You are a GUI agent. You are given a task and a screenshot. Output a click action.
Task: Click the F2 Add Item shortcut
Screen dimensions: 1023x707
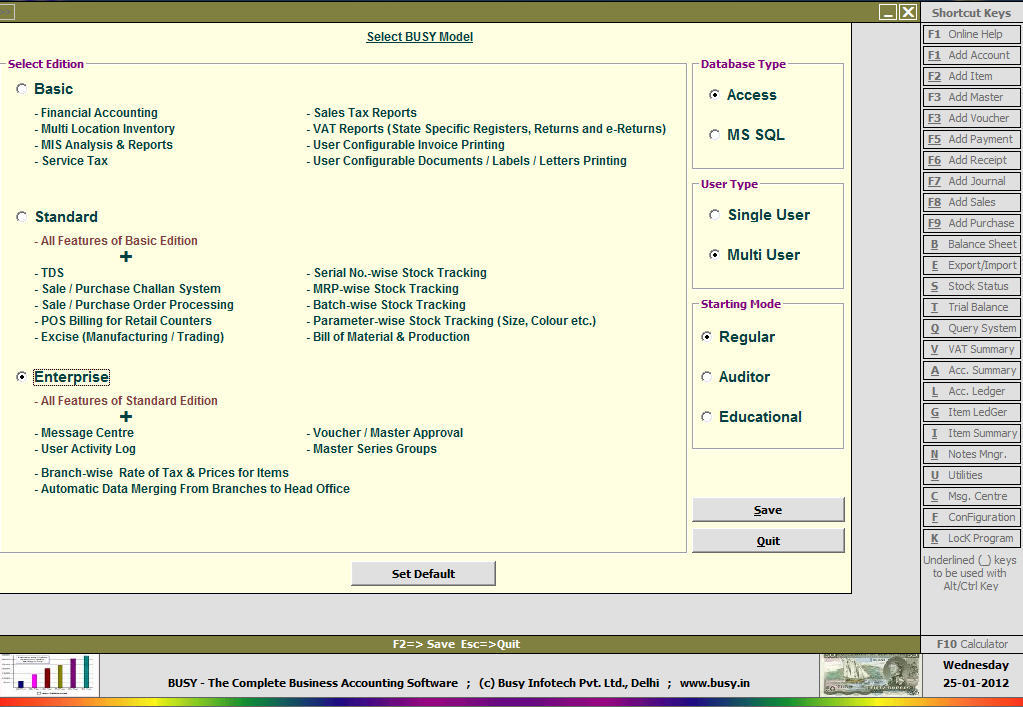(971, 76)
